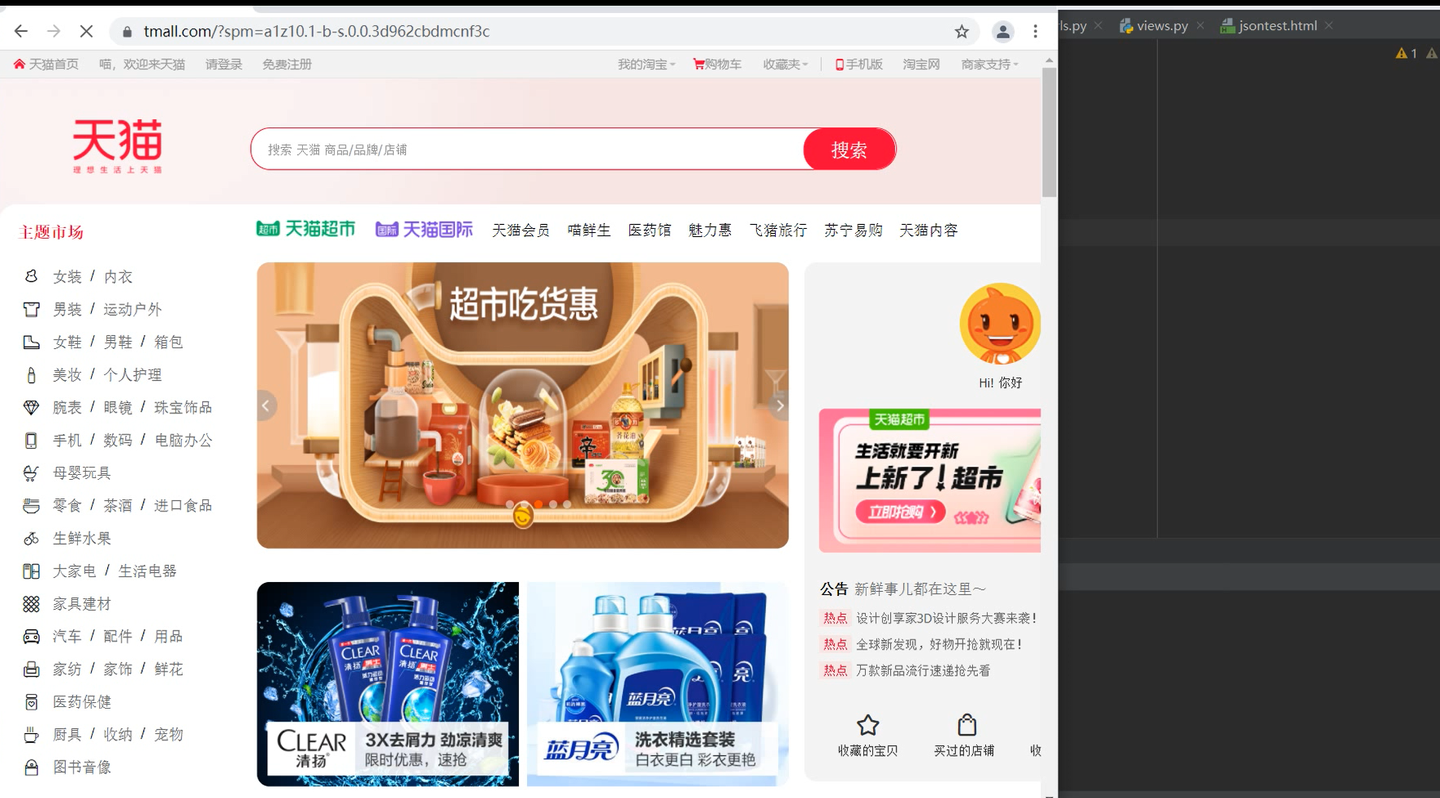The image size is (1440, 798).
Task: Click the browser address bar URL
Action: (x=317, y=31)
